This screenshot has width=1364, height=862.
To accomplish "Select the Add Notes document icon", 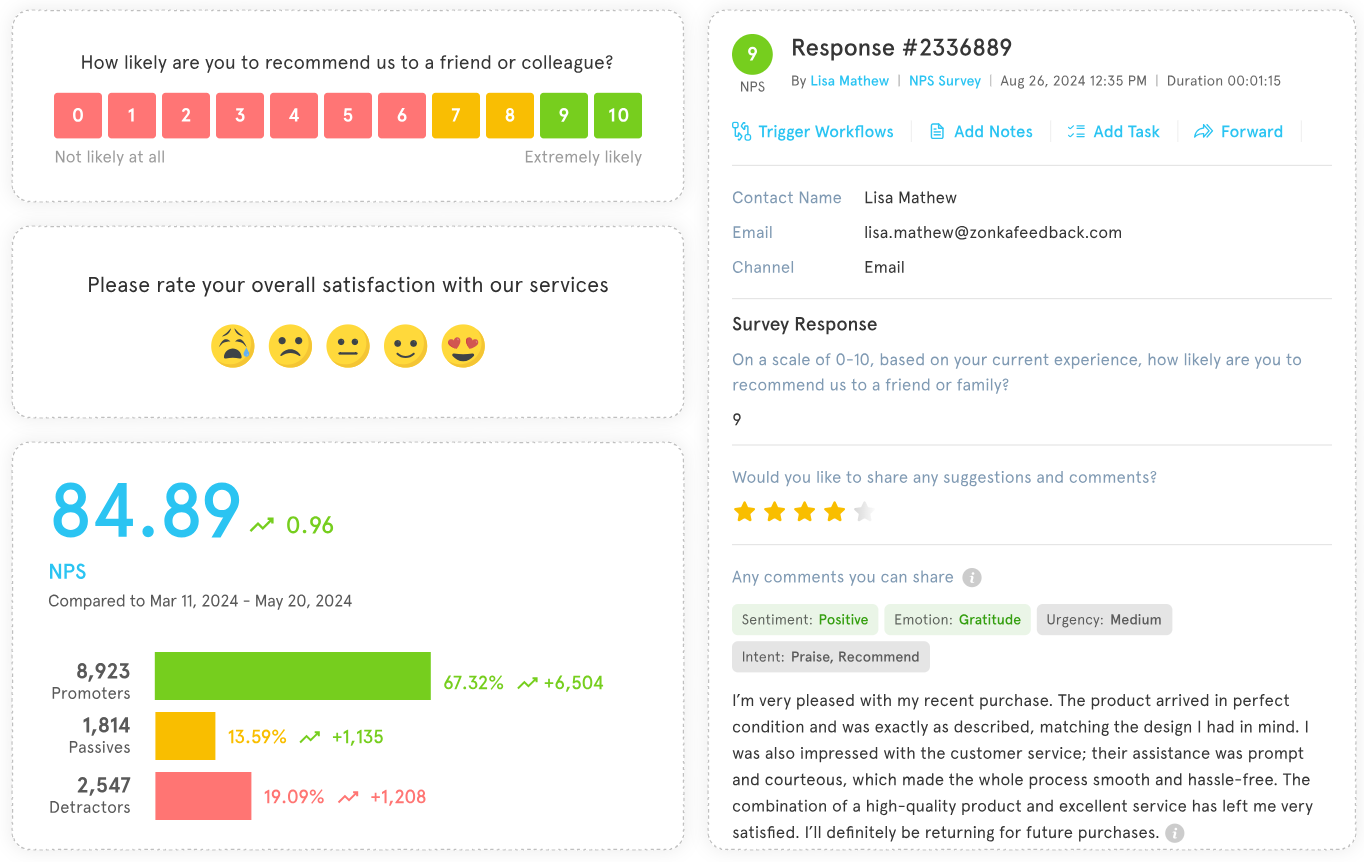I will point(937,131).
